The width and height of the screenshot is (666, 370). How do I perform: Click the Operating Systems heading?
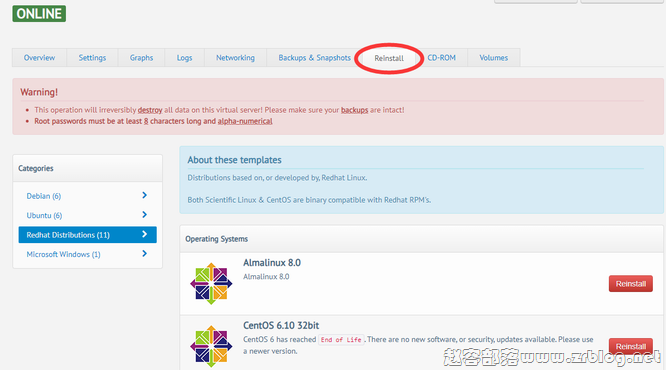(x=217, y=239)
